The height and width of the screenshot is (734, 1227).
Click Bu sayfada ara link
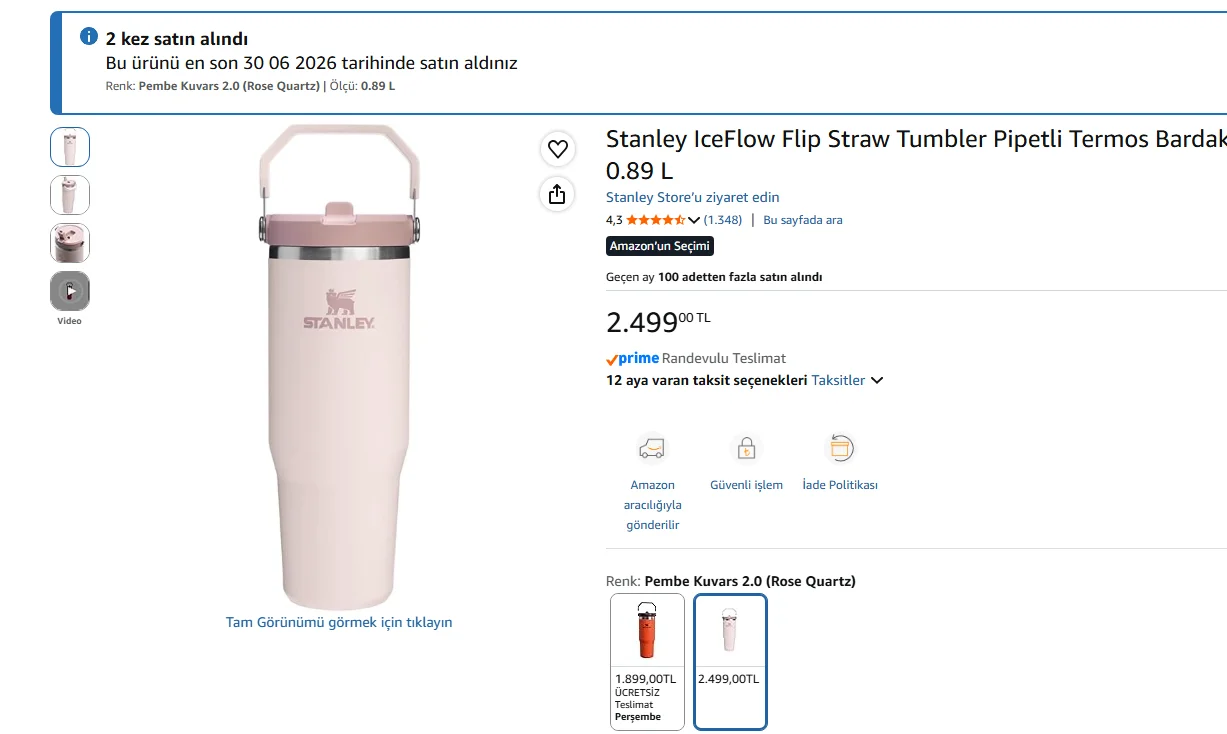point(803,220)
